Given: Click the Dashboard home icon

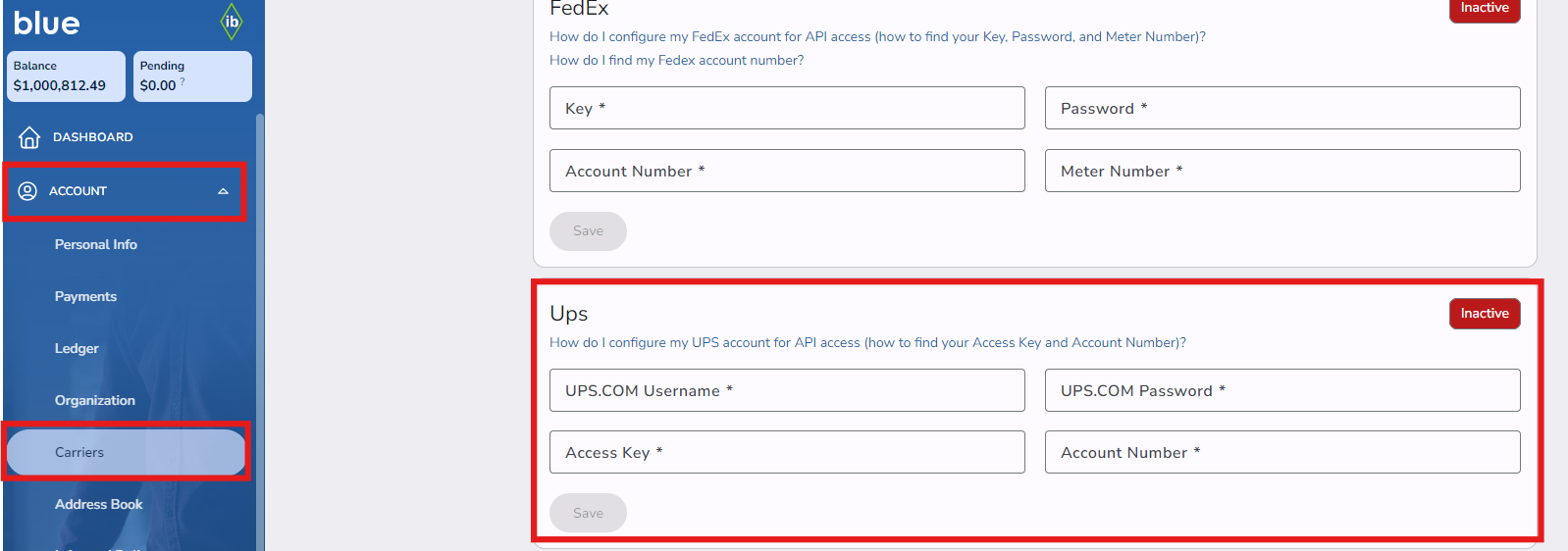Looking at the screenshot, I should tap(29, 137).
